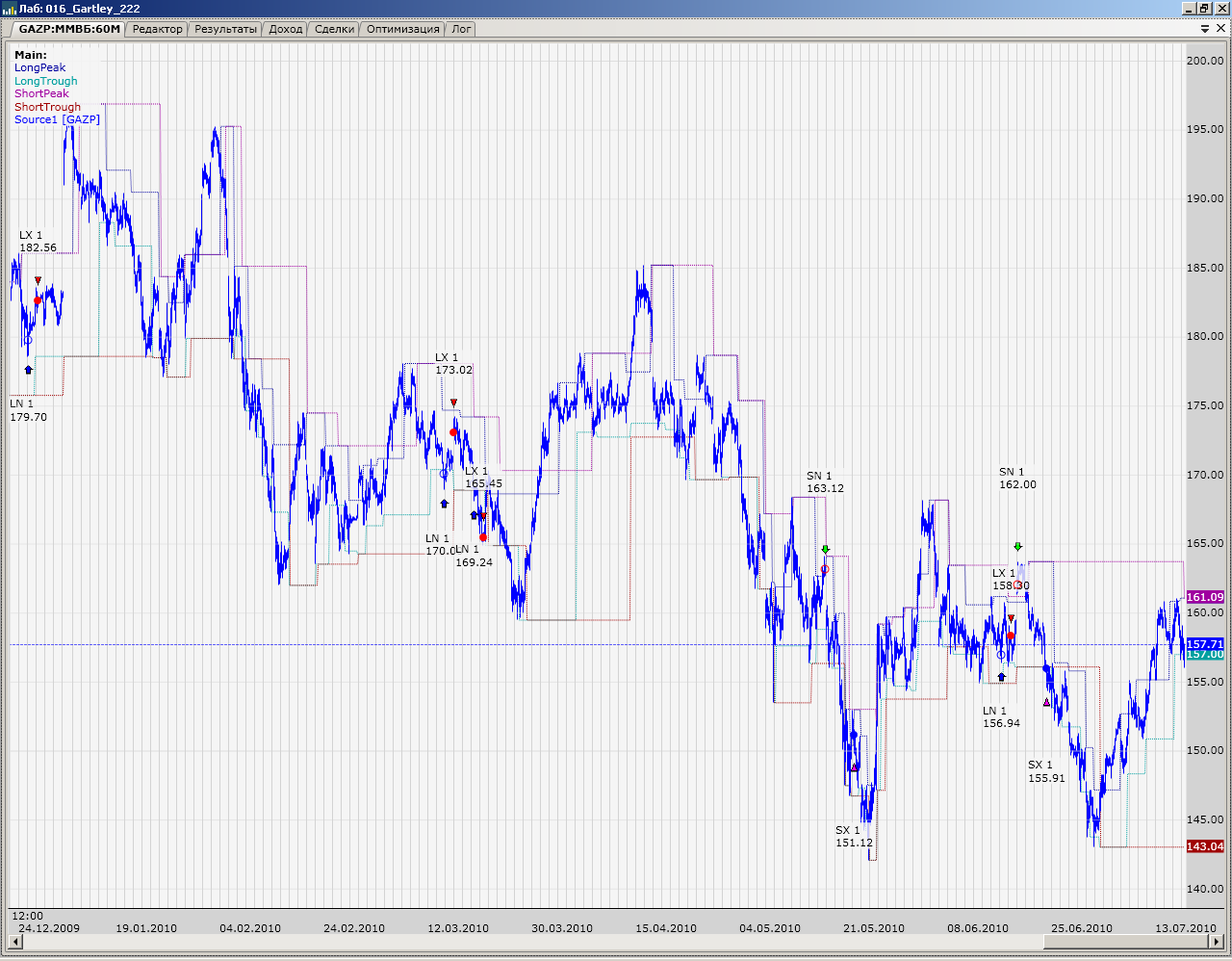Click the left arrow of the horizontal scrollbar
Image resolution: width=1232 pixels, height=961 pixels.
click(14, 942)
